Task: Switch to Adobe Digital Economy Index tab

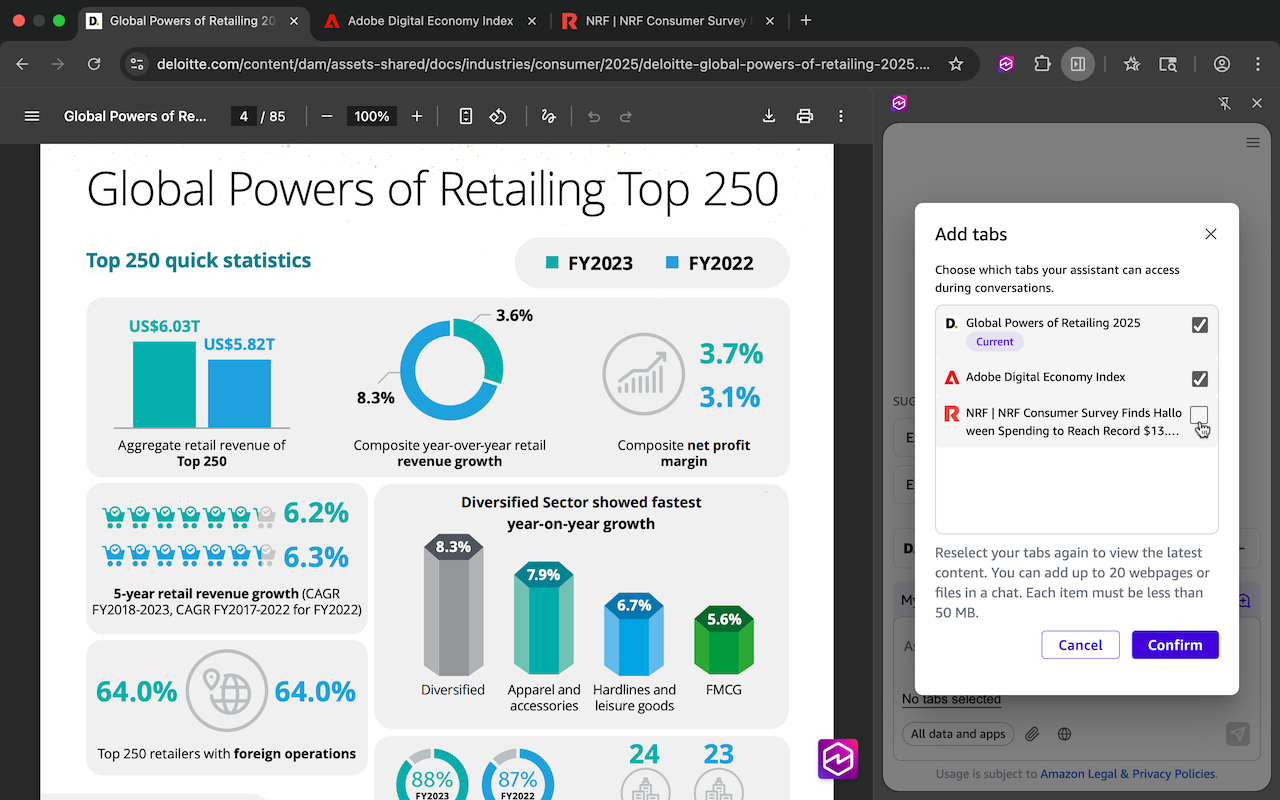Action: tap(430, 20)
